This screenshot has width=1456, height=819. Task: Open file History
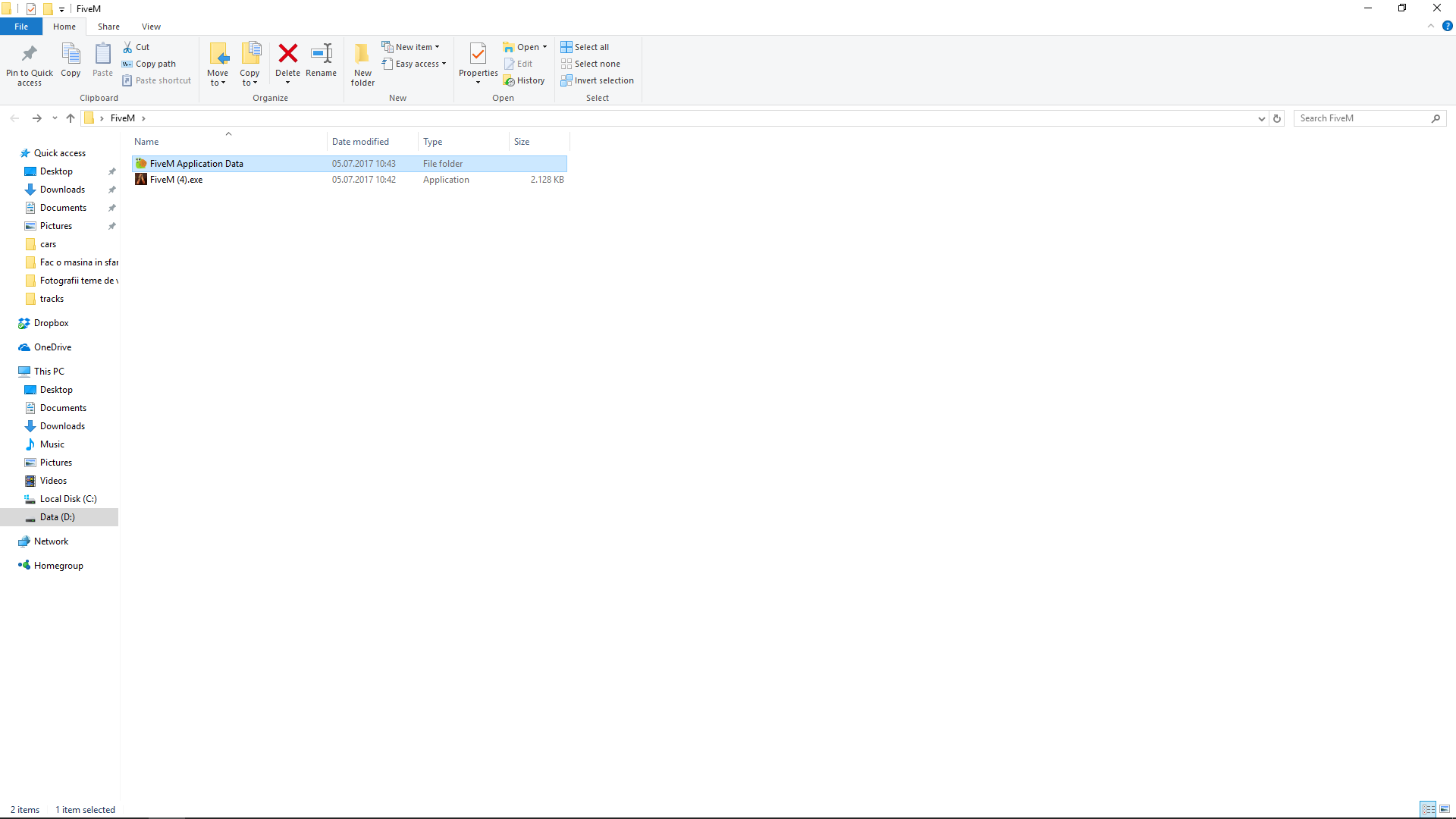coord(524,80)
